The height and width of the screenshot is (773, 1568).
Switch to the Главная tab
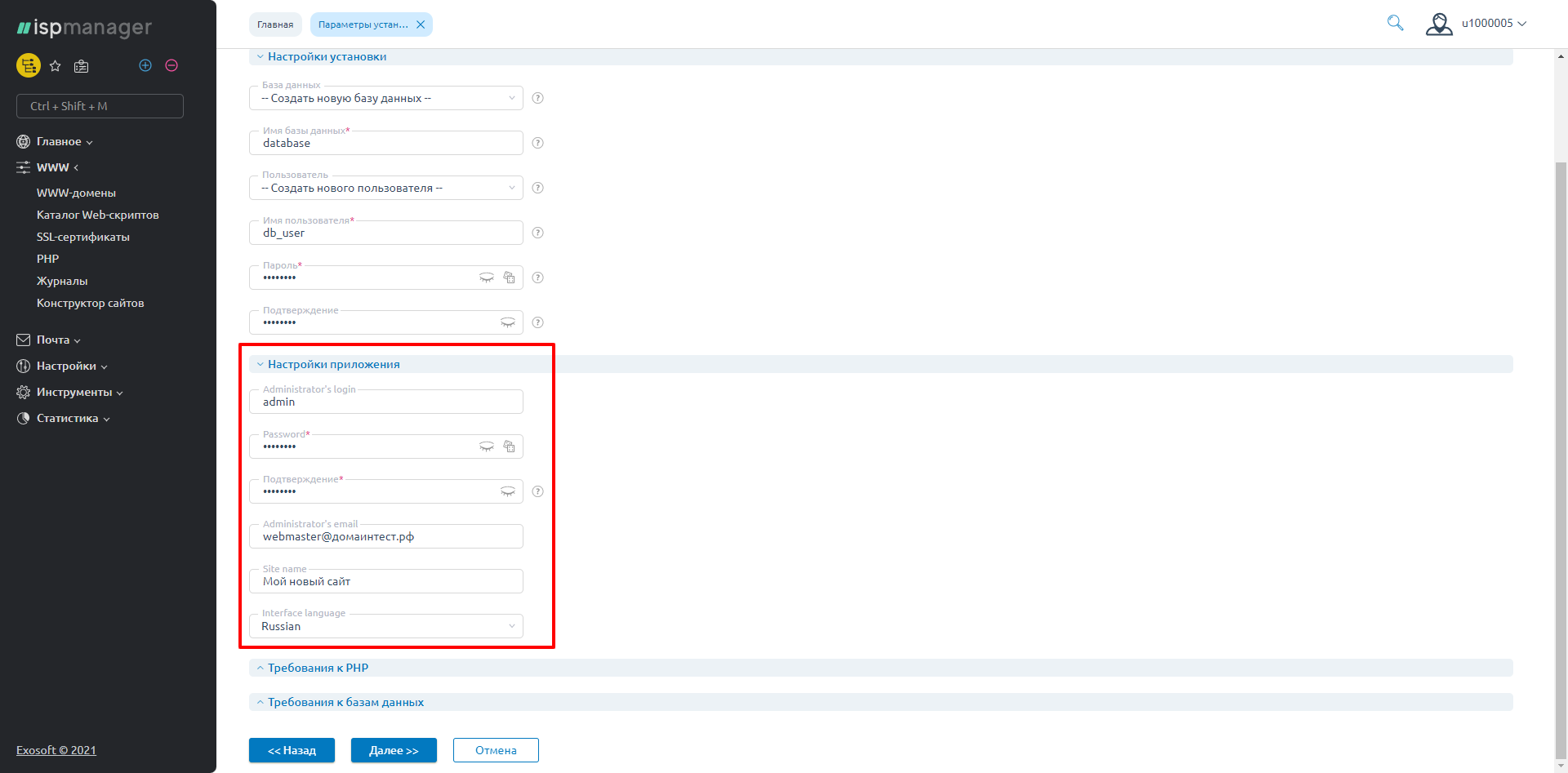coord(275,24)
